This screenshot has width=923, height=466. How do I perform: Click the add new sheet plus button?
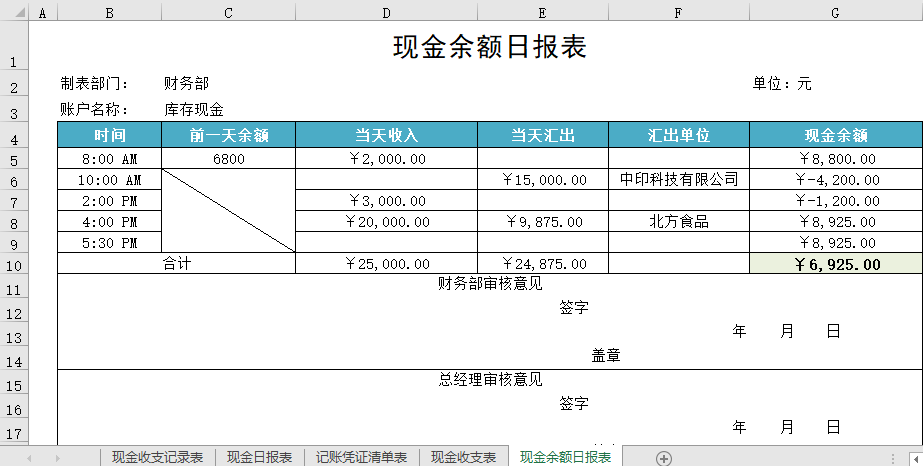[663, 457]
